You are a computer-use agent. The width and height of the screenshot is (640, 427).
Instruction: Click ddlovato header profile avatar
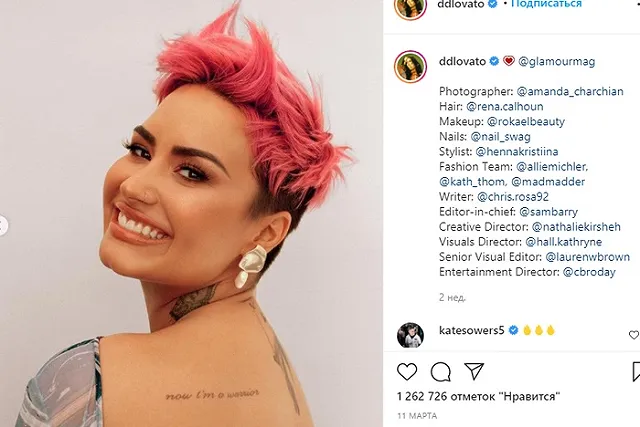[x=411, y=6]
